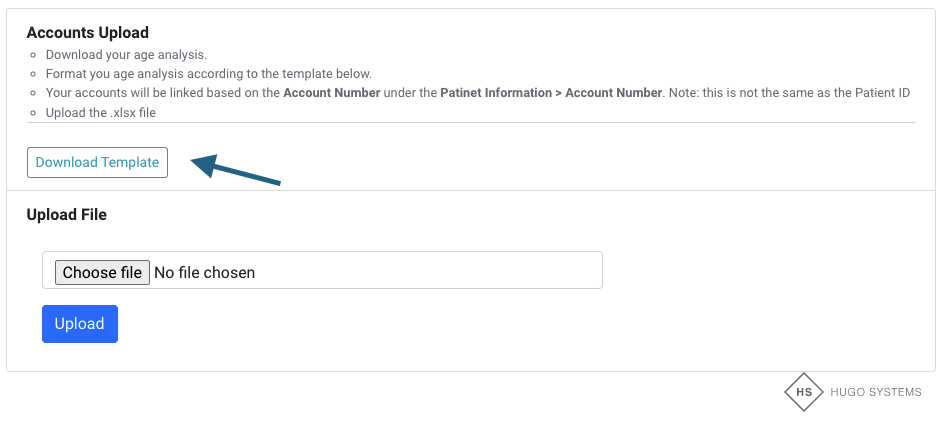Click the "Format you age analysis" instruction line
The image size is (944, 422).
208,74
